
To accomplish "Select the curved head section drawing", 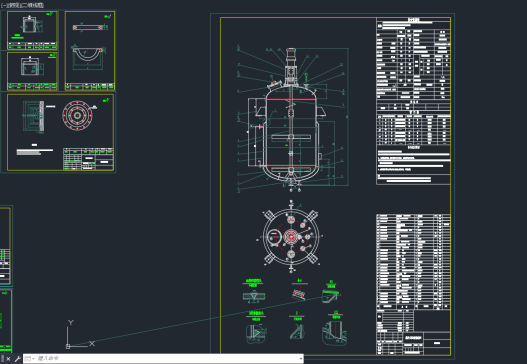I will click(x=87, y=54).
